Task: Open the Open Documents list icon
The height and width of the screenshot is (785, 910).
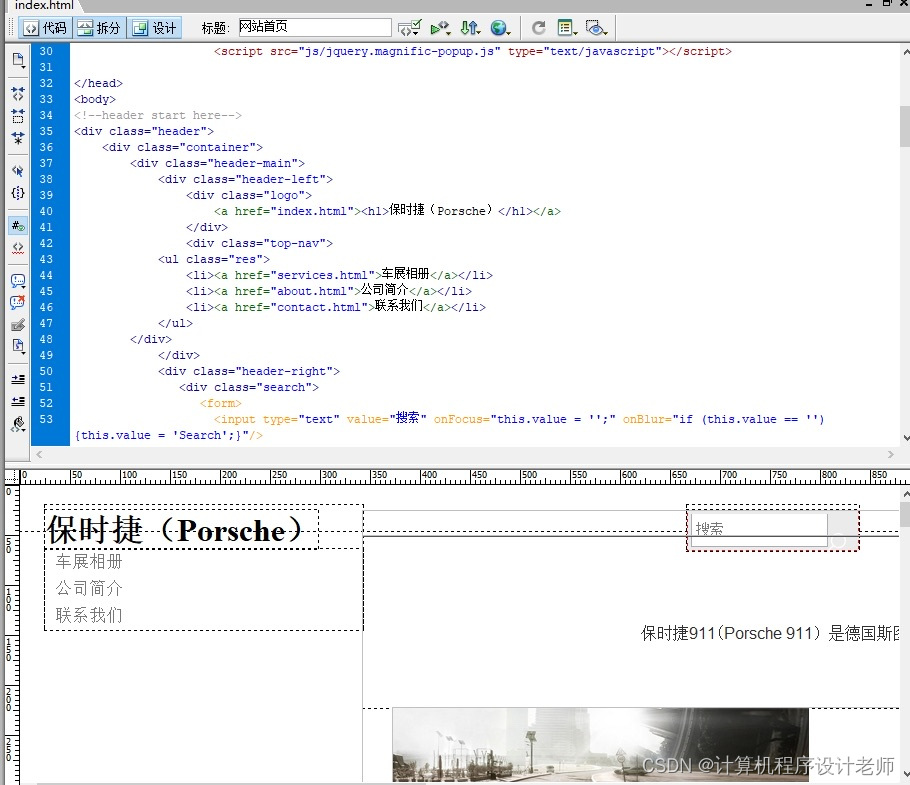Action: pyautogui.click(x=18, y=60)
